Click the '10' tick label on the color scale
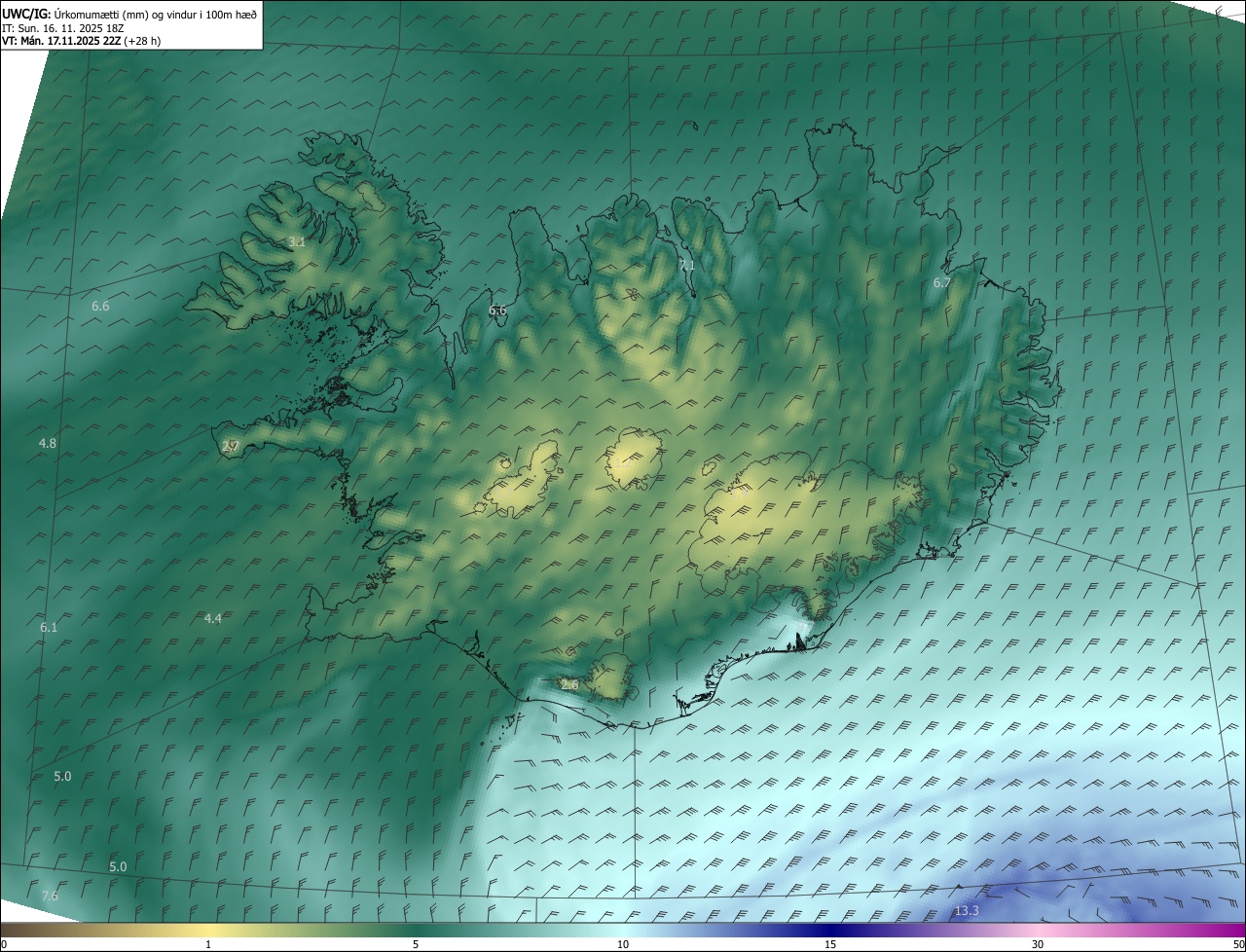1246x952 pixels. tap(623, 944)
